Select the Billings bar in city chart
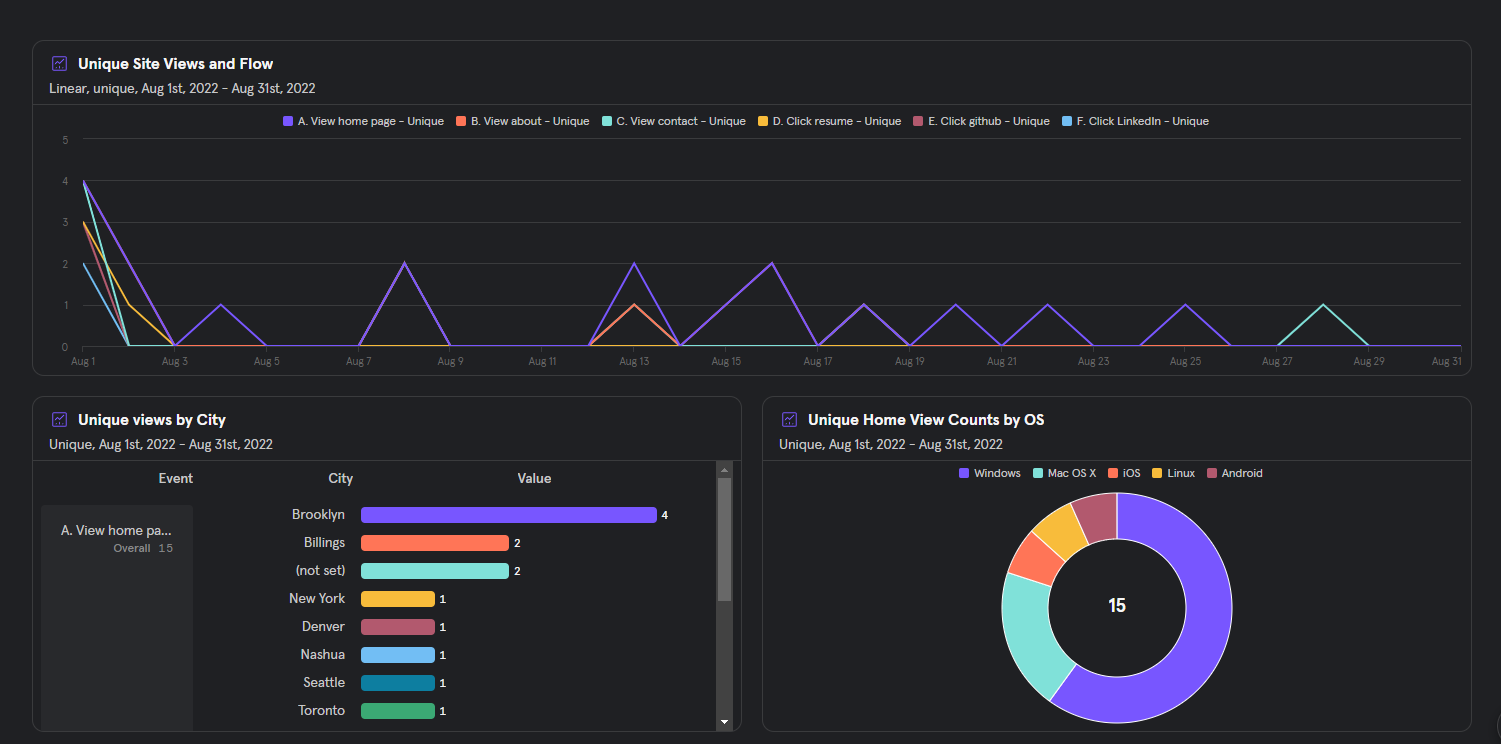The image size is (1501, 744). tap(435, 543)
